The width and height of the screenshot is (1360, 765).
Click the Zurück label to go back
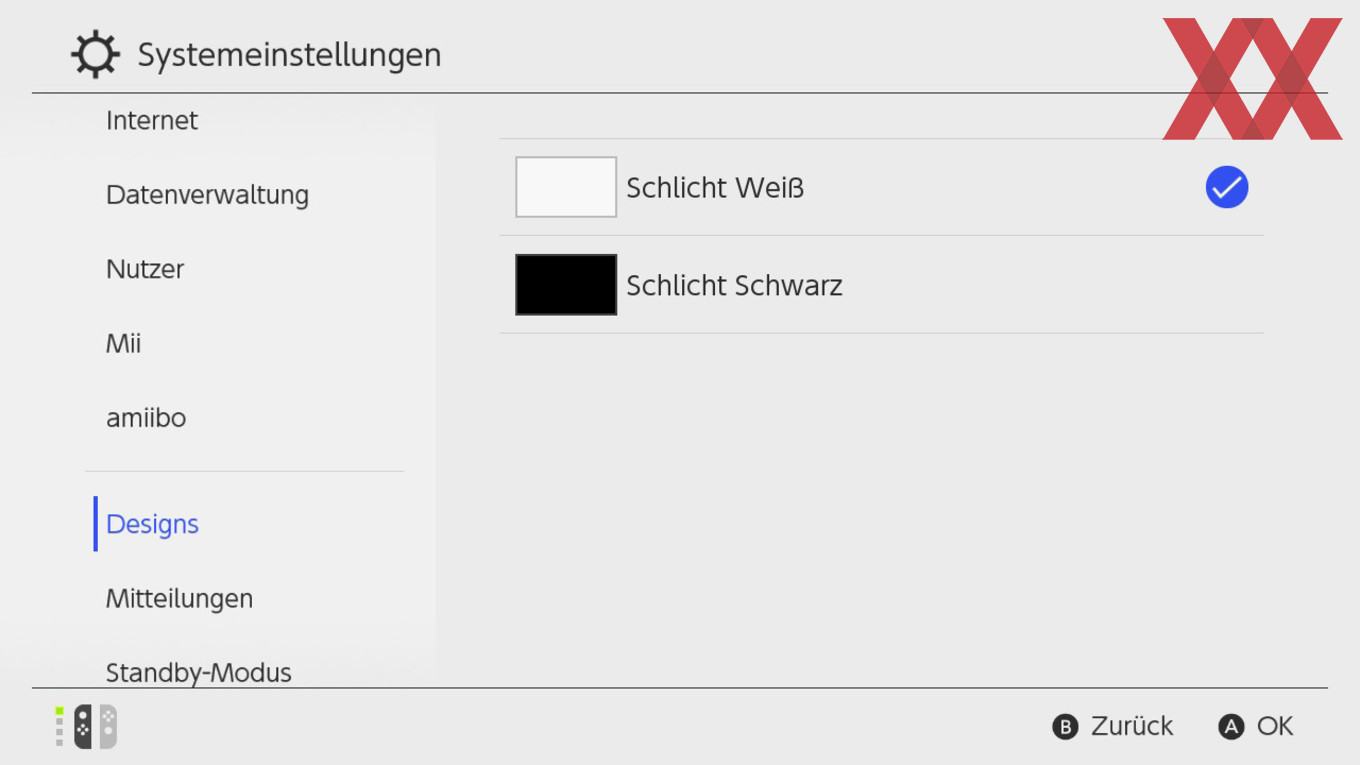pos(1132,726)
